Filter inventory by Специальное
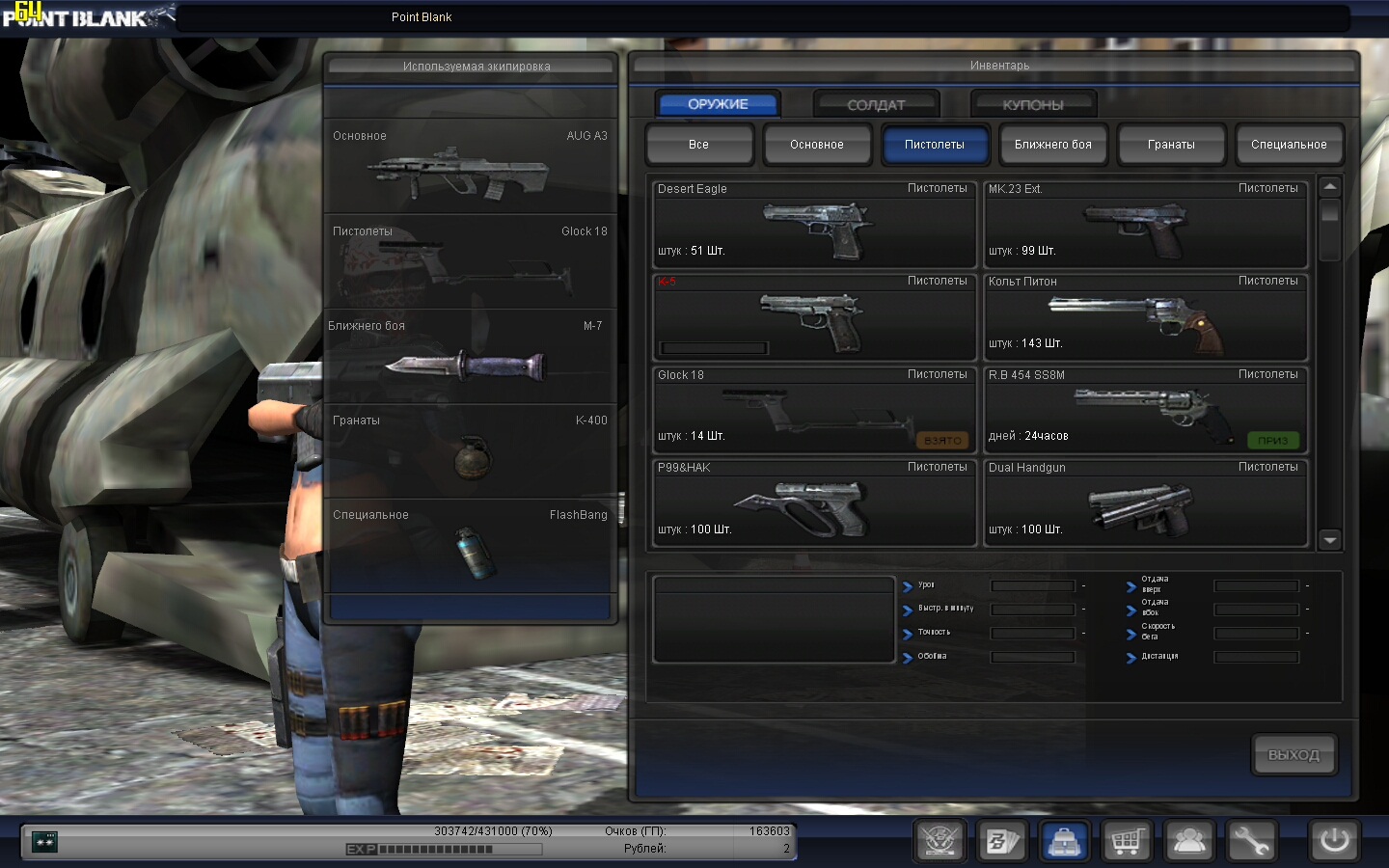The height and width of the screenshot is (868, 1389). (1289, 145)
